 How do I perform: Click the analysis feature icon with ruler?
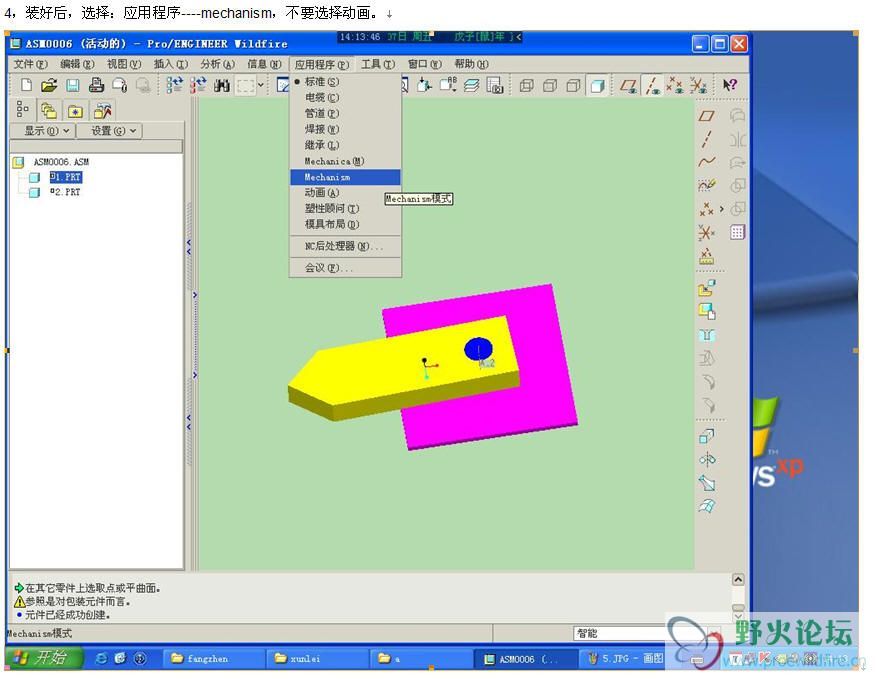point(707,256)
